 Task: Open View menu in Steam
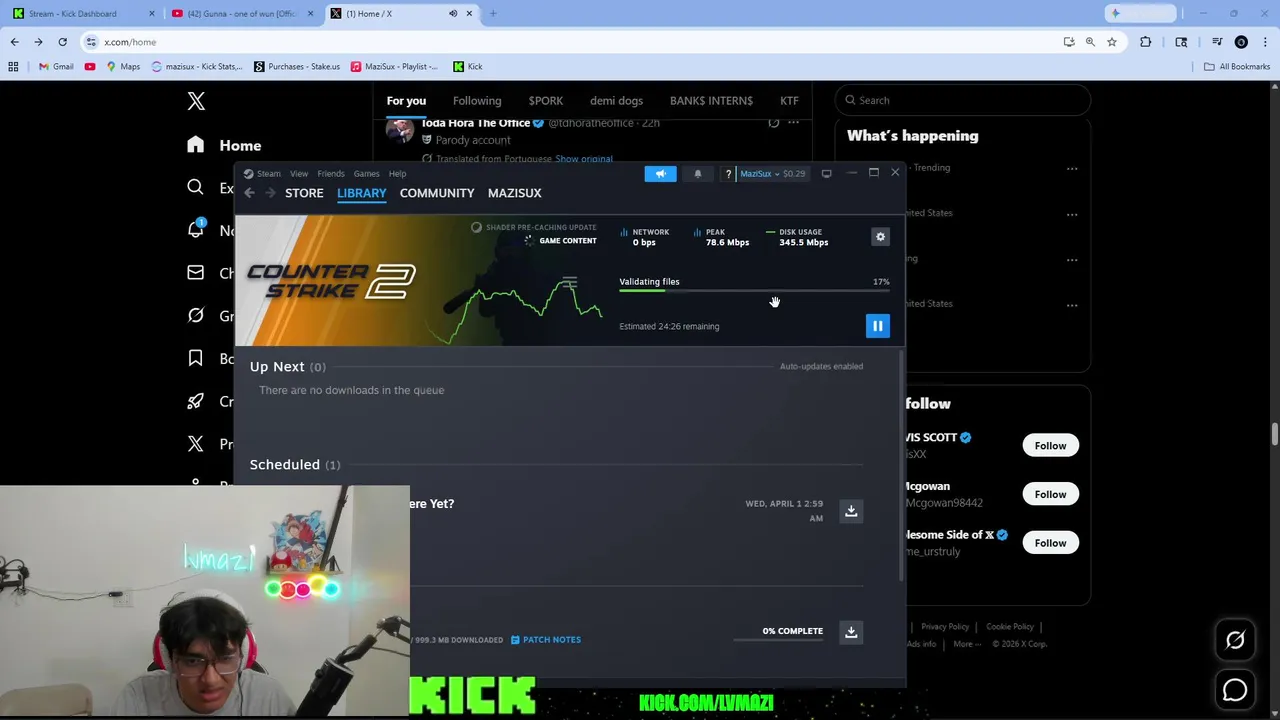click(299, 174)
